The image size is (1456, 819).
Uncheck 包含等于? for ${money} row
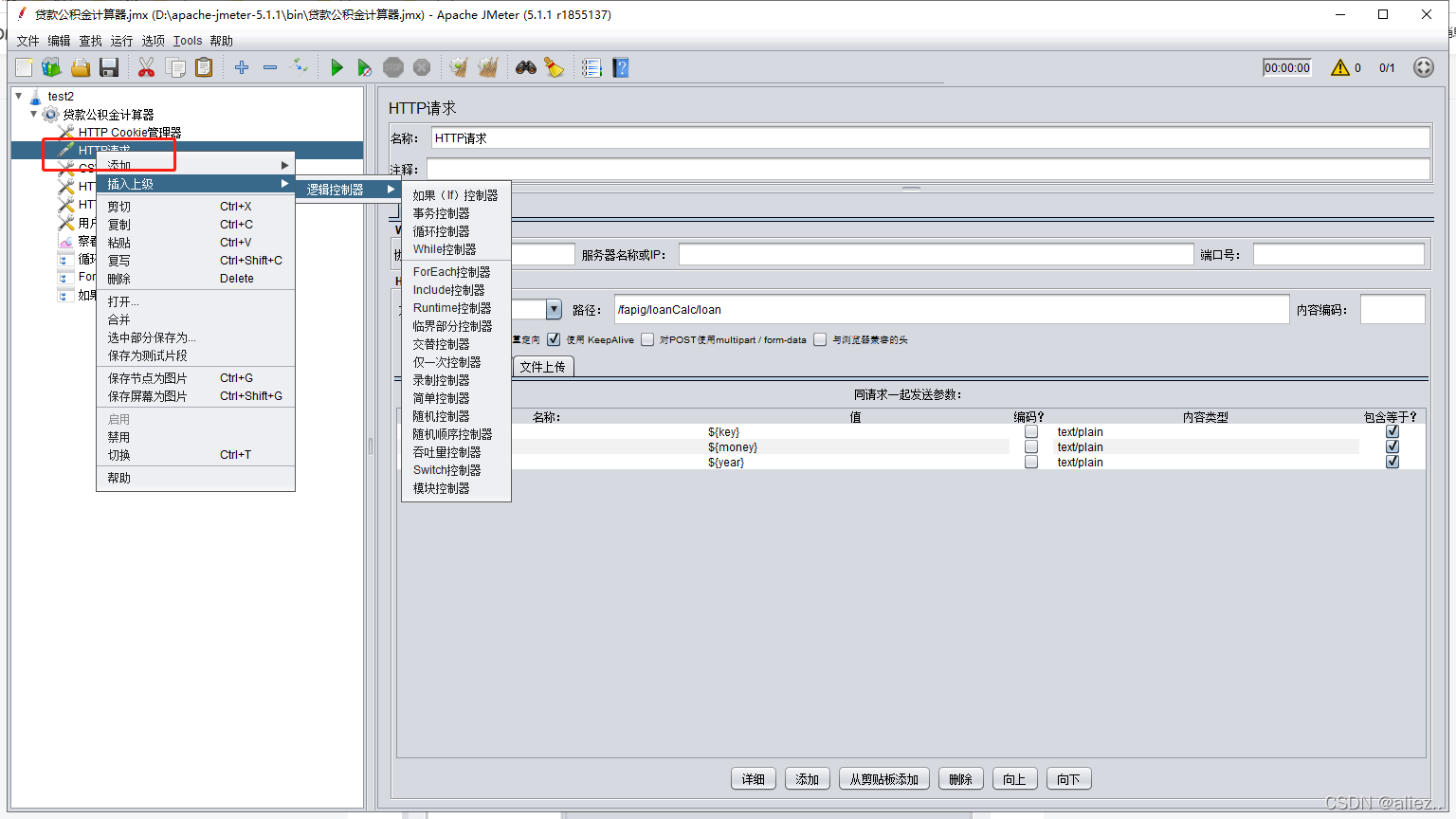[x=1392, y=446]
